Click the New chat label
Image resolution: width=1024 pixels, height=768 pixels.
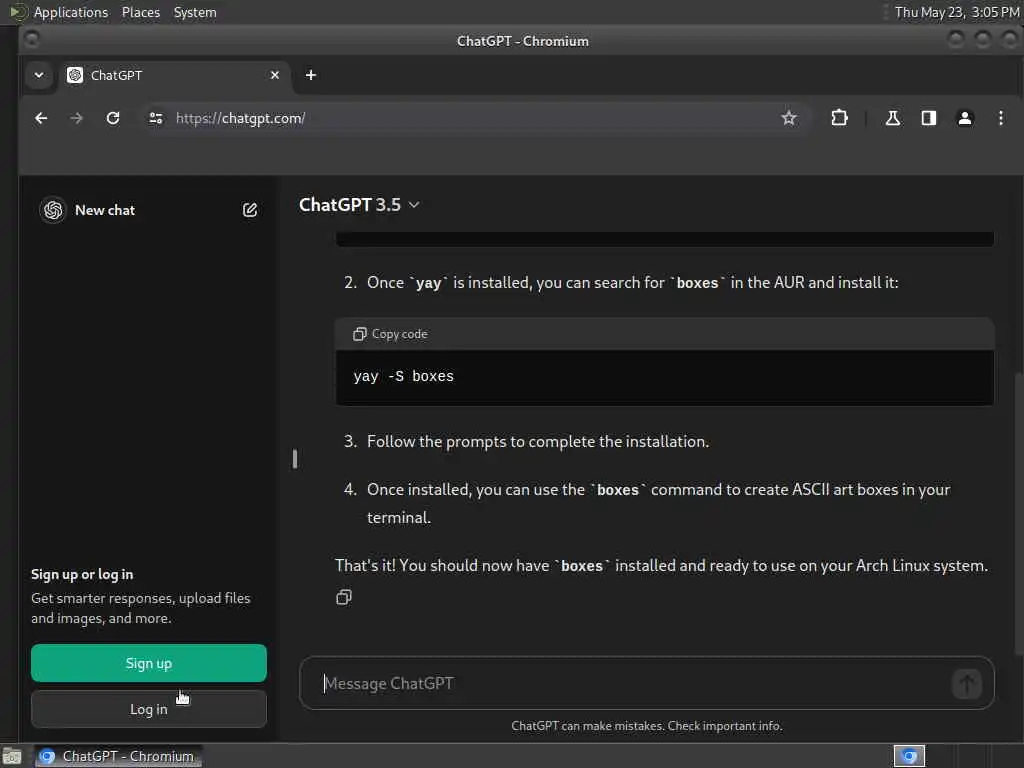click(x=104, y=210)
